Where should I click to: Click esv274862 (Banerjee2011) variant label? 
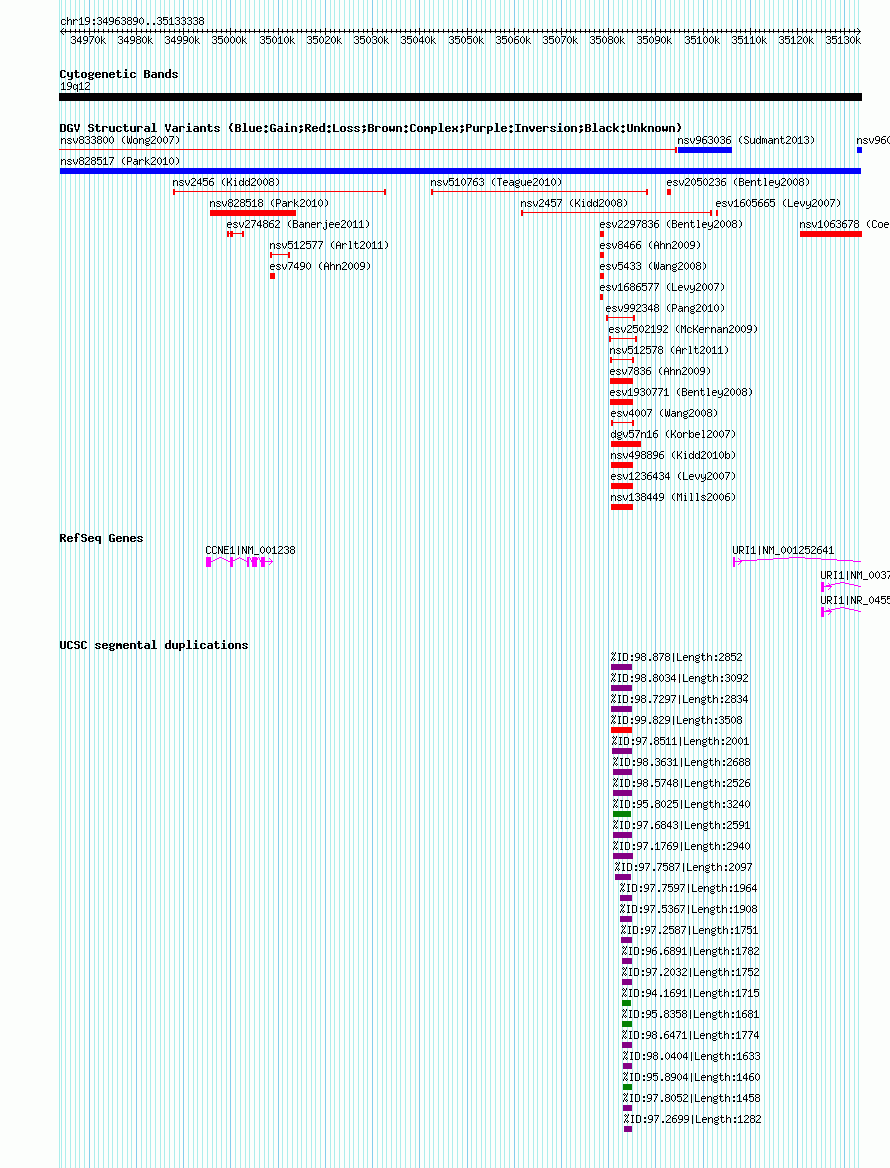[298, 223]
